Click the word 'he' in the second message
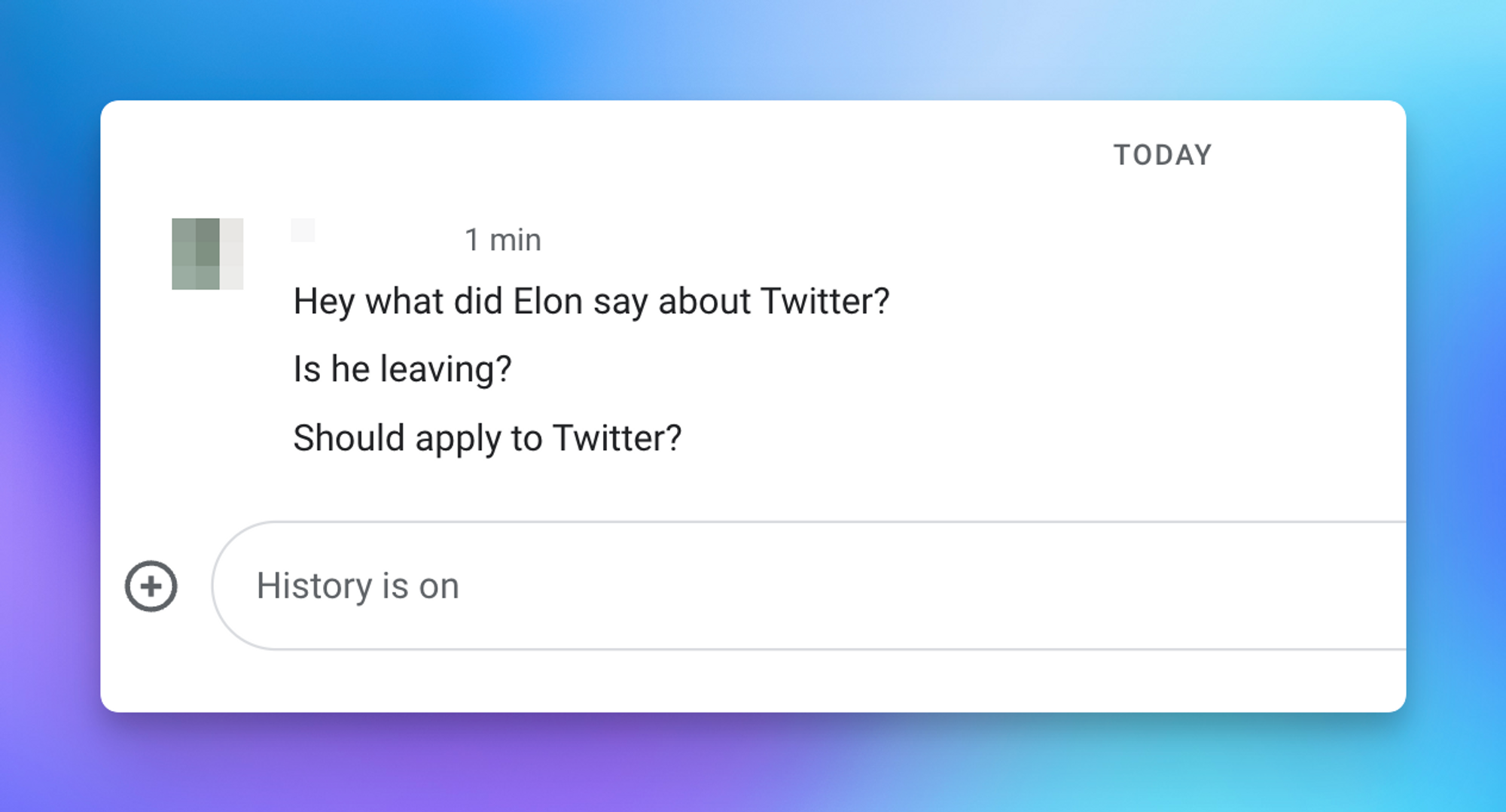The height and width of the screenshot is (812, 1506). (350, 370)
